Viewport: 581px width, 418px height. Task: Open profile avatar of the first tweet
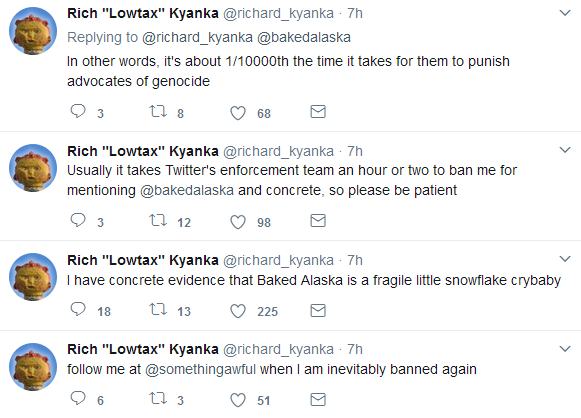pos(33,31)
